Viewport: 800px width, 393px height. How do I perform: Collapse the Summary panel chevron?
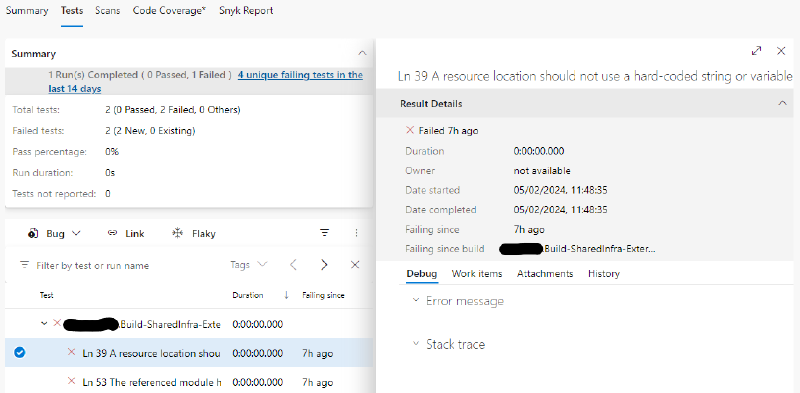pos(362,53)
